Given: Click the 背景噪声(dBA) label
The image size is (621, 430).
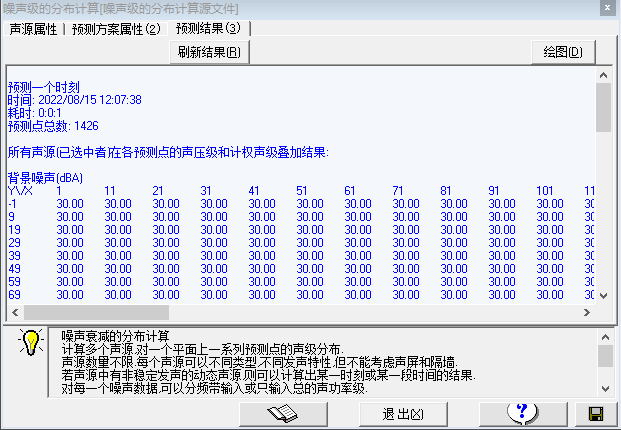Looking at the screenshot, I should [45, 178].
